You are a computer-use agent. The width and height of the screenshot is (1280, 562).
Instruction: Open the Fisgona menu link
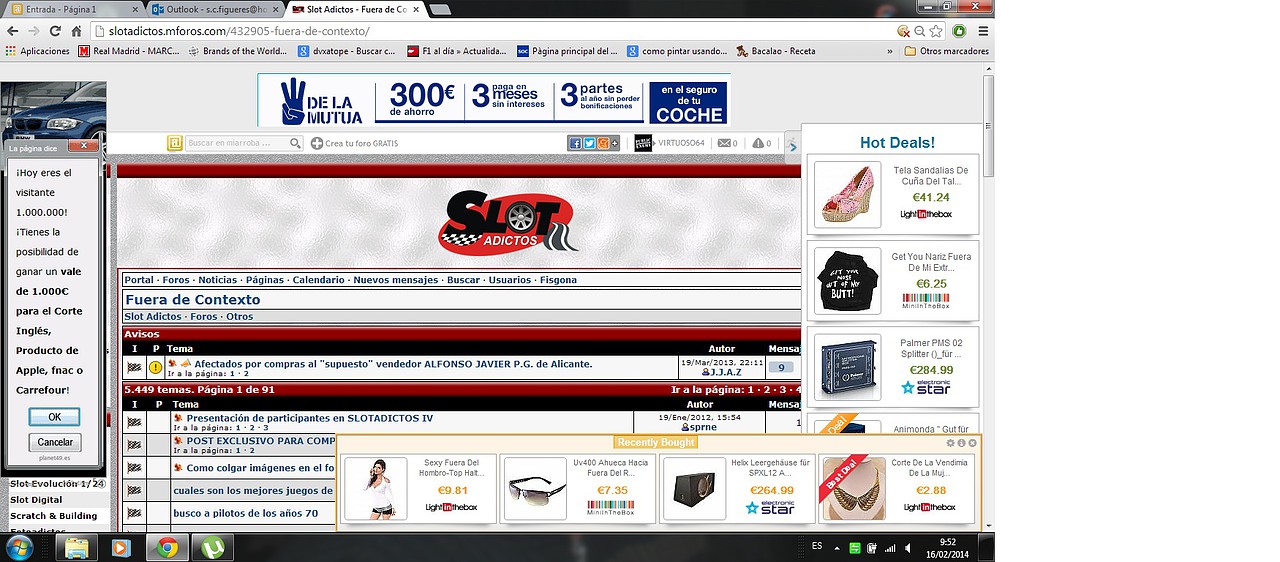click(x=558, y=280)
